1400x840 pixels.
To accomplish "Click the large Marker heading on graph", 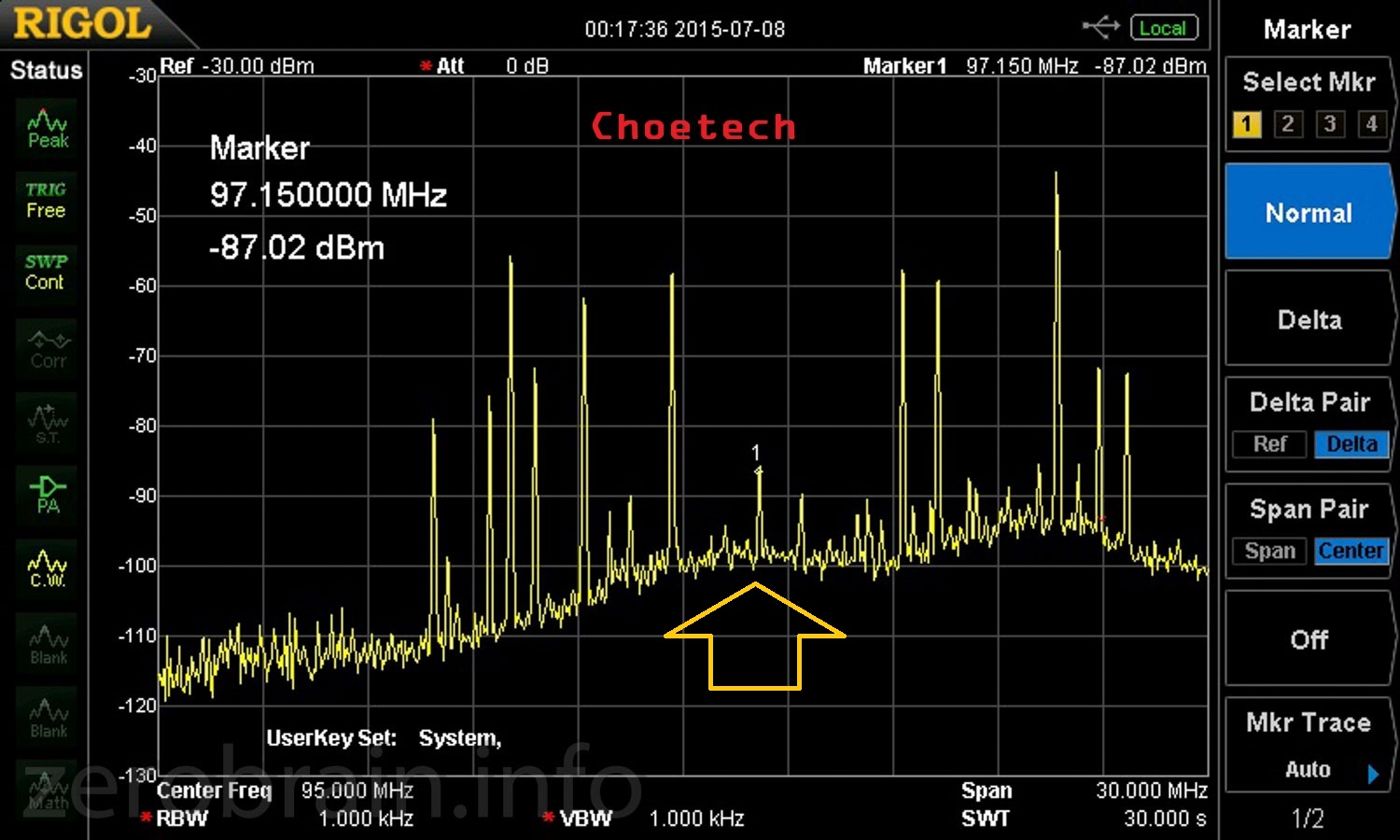I will click(x=259, y=147).
